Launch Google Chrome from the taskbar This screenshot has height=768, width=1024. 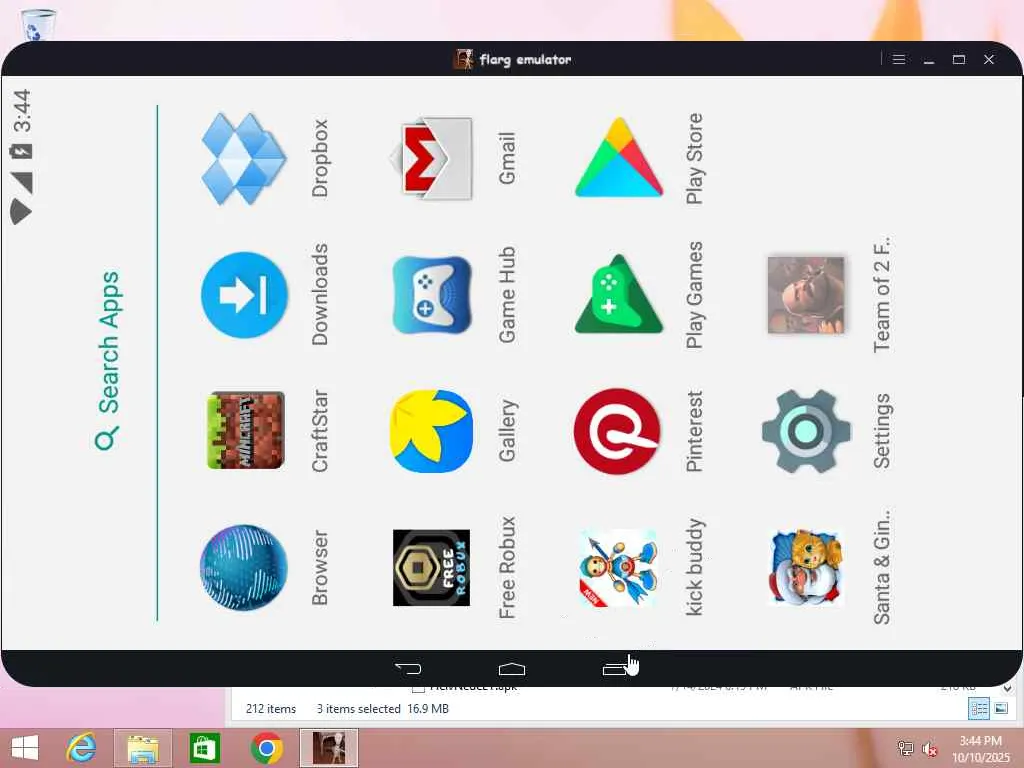coord(266,748)
